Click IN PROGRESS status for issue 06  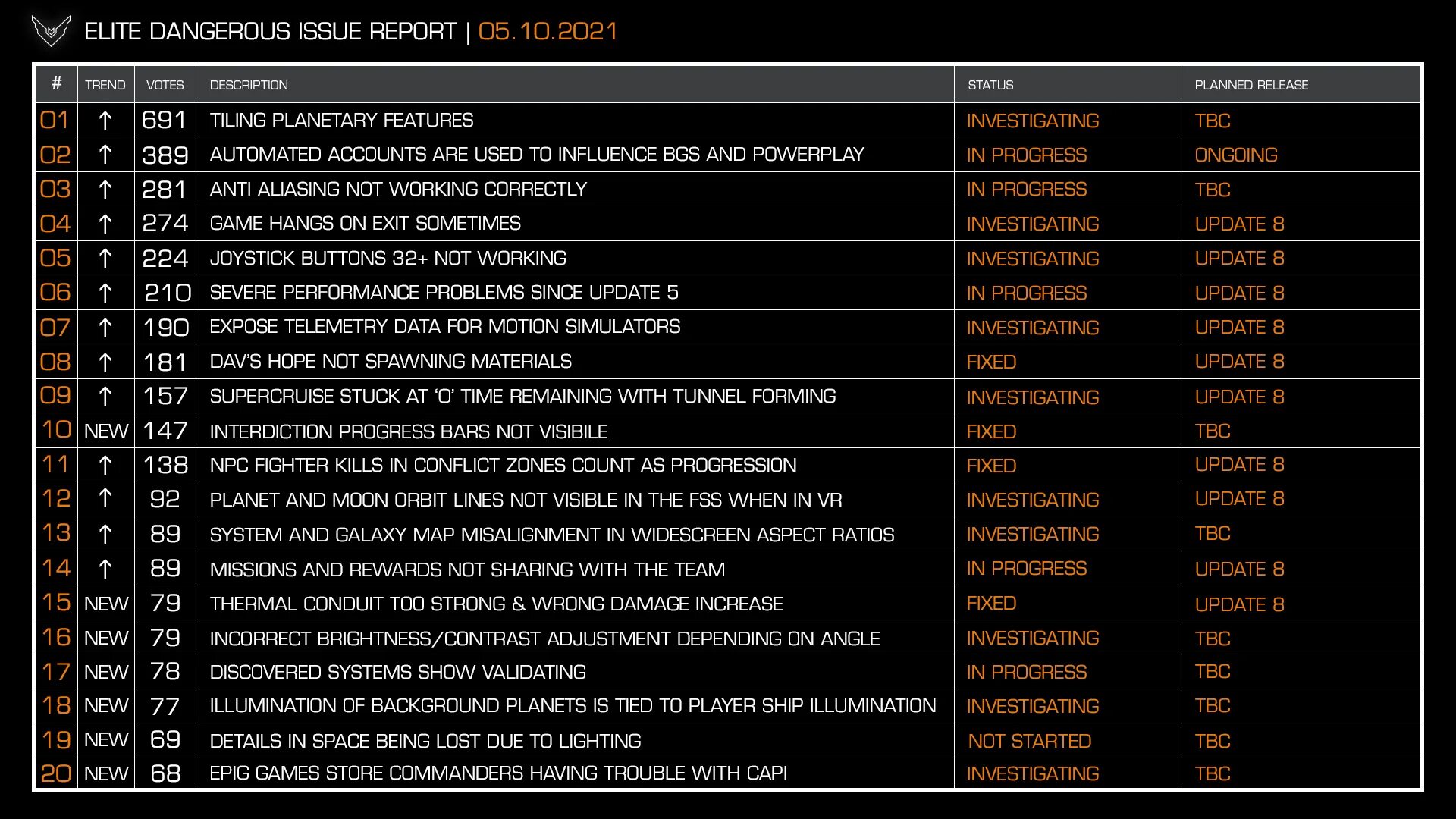pyautogui.click(x=1027, y=293)
